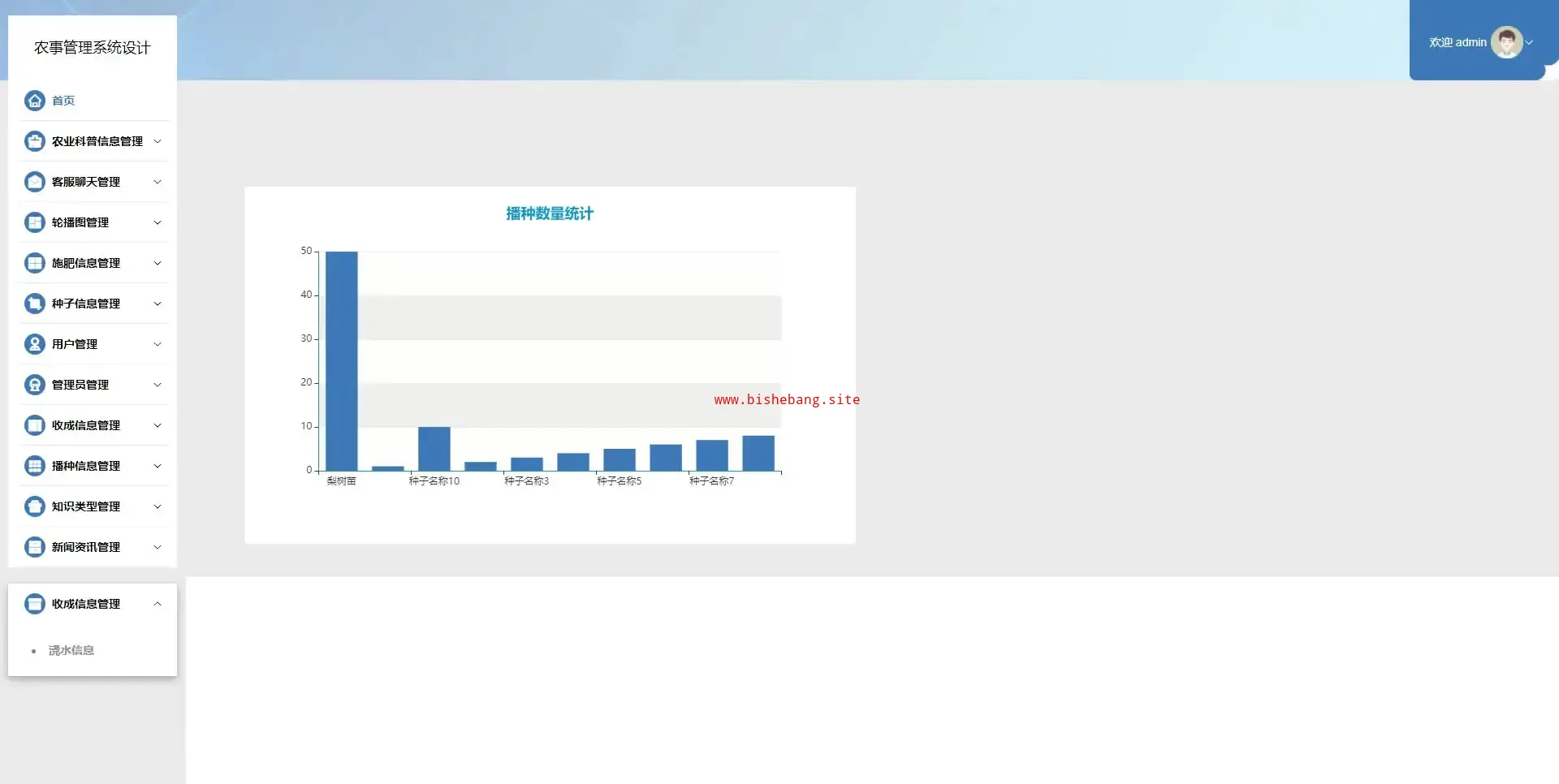This screenshot has width=1559, height=784.
Task: Open 种子信息管理 menu label
Action: click(86, 304)
